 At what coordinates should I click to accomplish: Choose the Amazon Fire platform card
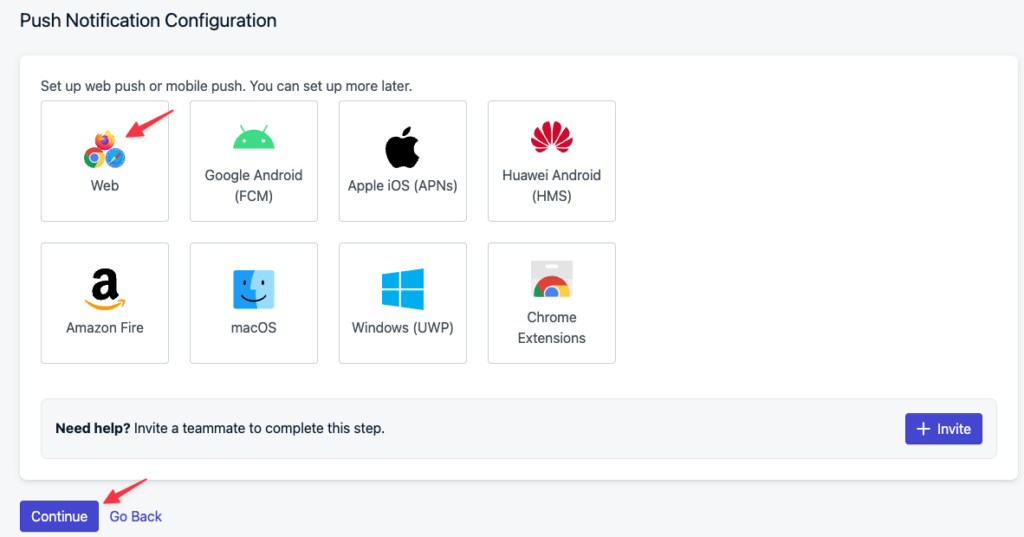pyautogui.click(x=104, y=303)
